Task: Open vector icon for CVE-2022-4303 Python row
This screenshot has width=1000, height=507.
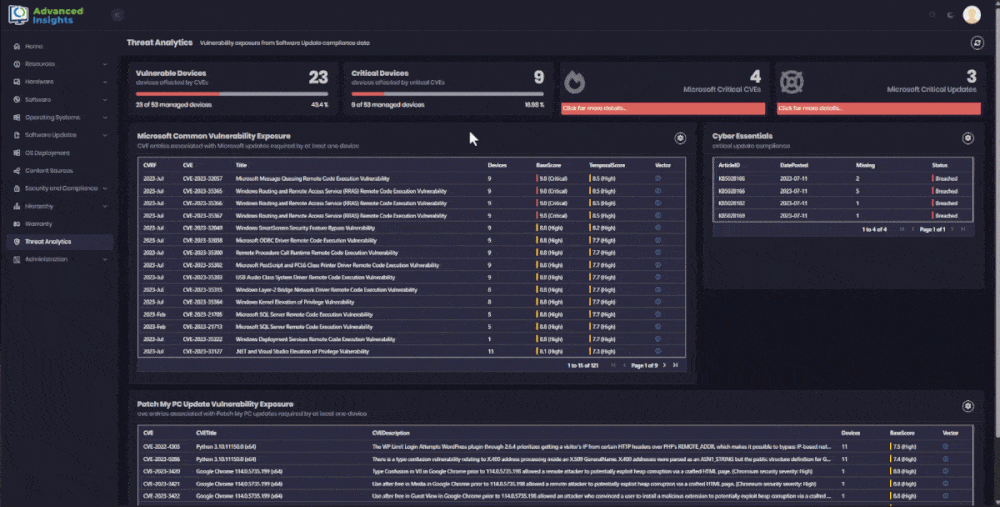Action: pos(945,446)
